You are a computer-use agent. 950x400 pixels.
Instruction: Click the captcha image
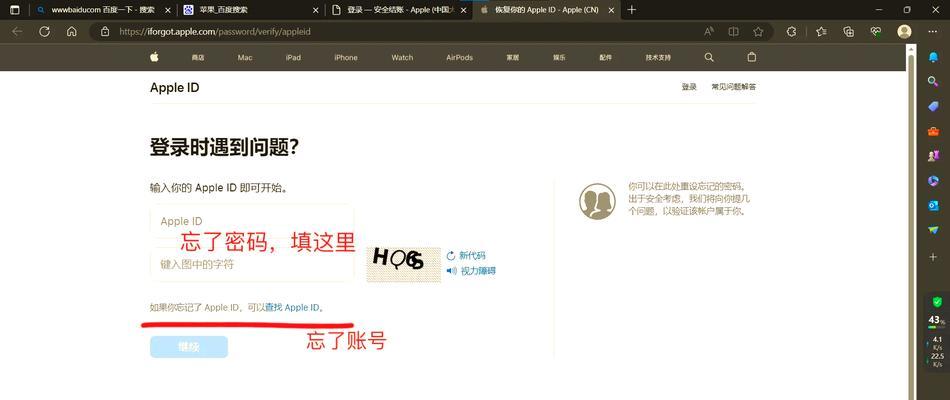click(x=404, y=264)
